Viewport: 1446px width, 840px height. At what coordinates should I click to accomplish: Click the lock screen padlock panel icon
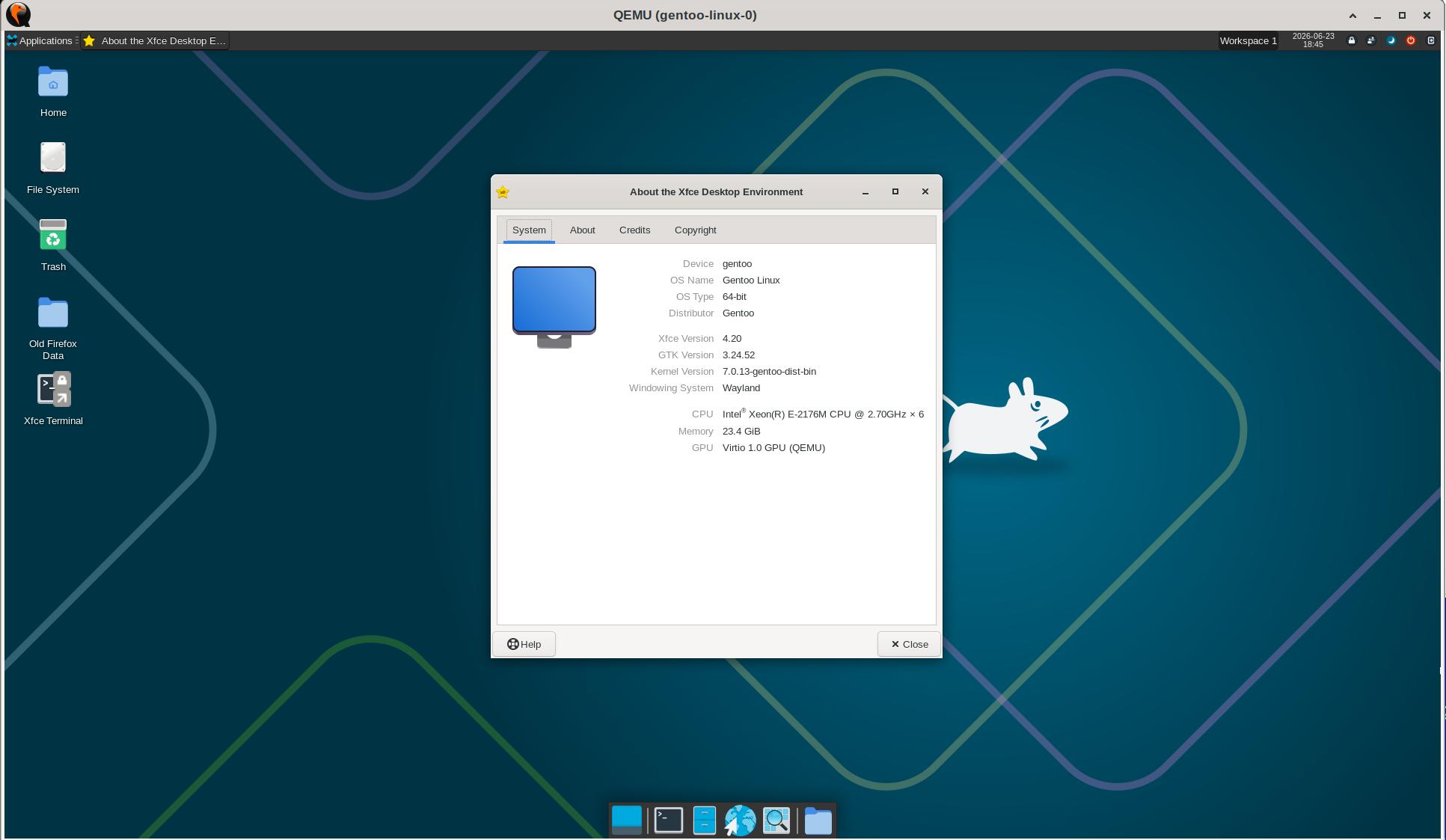[1352, 40]
